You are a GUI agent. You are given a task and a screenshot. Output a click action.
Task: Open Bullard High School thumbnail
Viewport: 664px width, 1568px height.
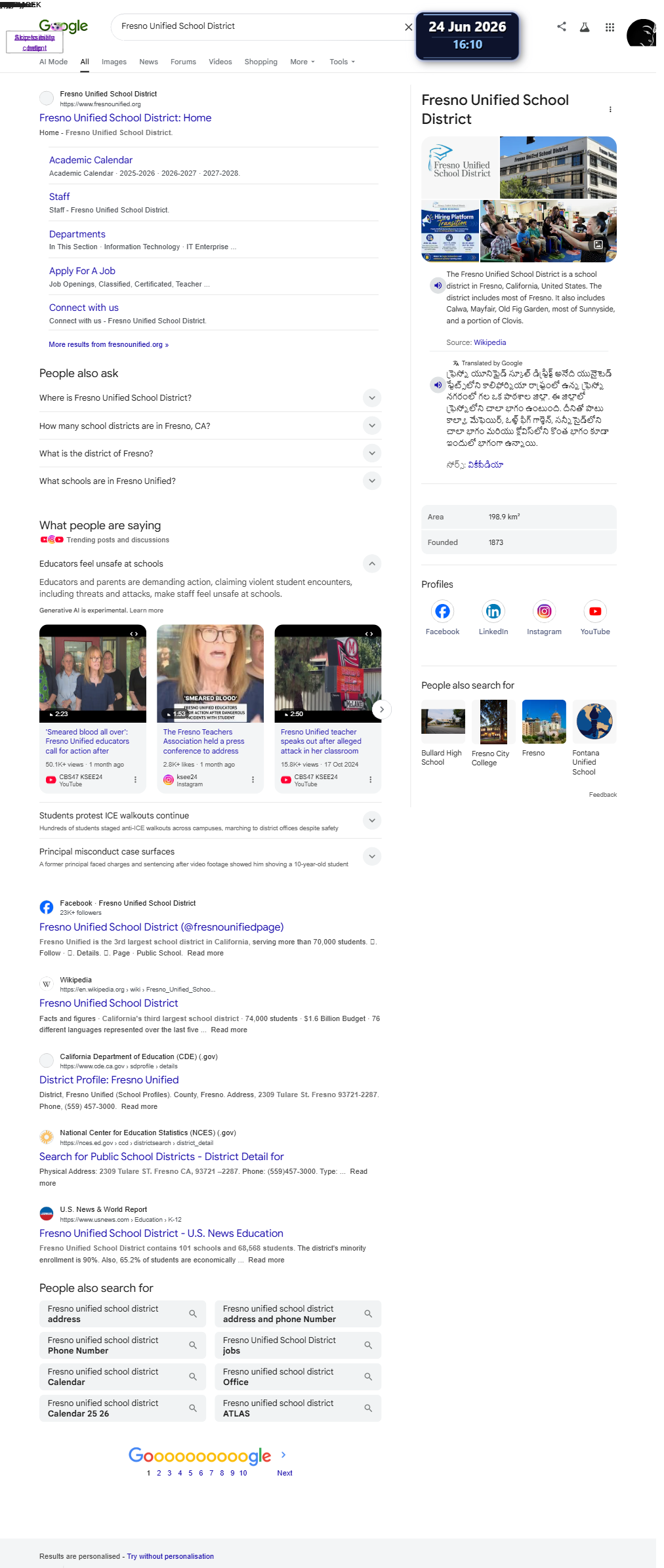tap(443, 722)
